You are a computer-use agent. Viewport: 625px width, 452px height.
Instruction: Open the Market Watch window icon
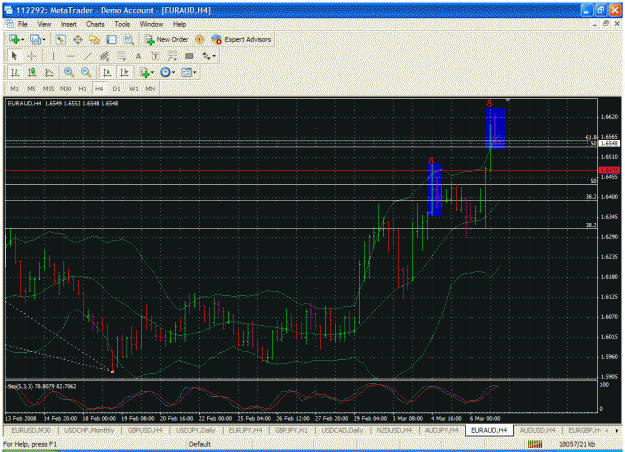pyautogui.click(x=61, y=39)
